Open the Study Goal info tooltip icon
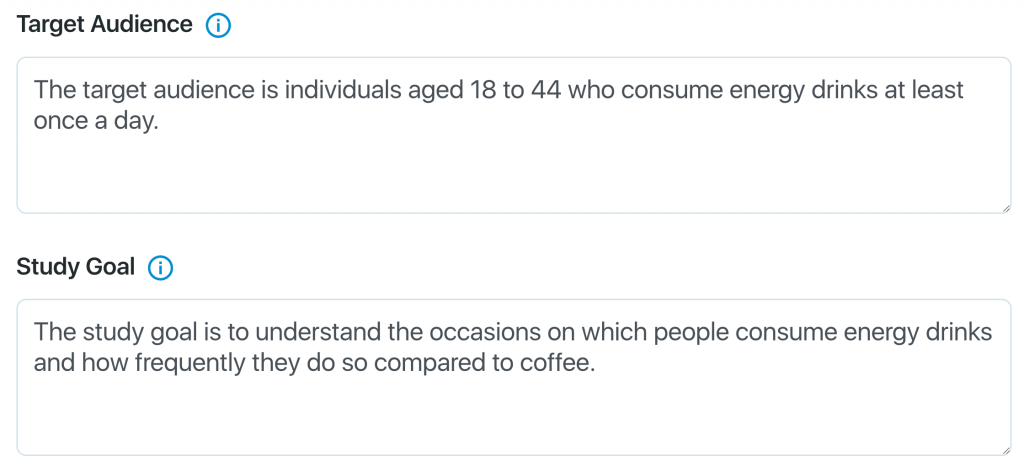1024x466 pixels. (161, 268)
